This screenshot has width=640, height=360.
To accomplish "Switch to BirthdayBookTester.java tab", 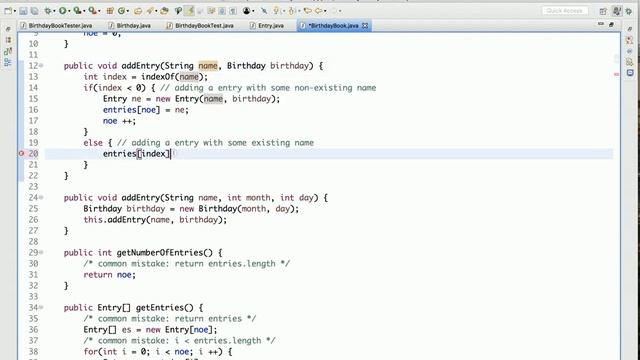I will click(56, 25).
